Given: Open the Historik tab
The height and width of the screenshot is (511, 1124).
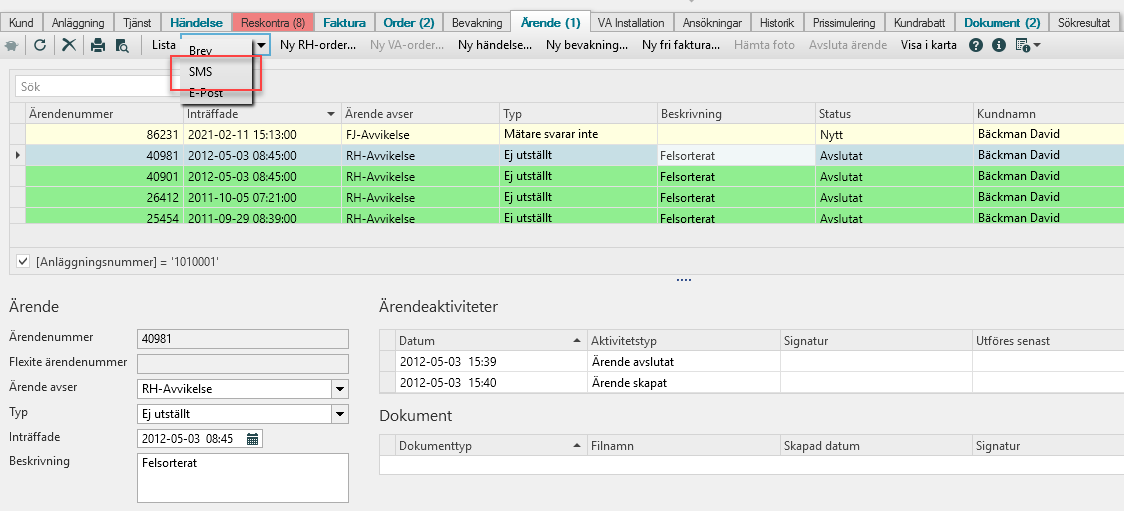Looking at the screenshot, I should tap(777, 23).
